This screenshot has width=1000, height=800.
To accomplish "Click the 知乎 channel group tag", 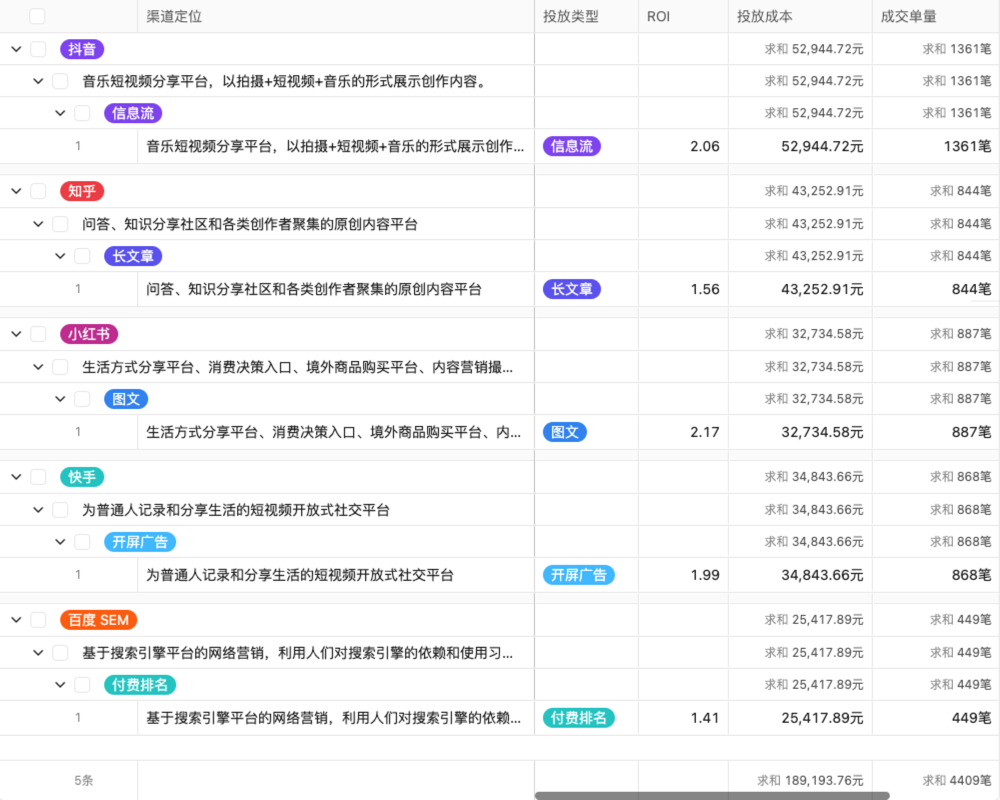I will [x=81, y=190].
